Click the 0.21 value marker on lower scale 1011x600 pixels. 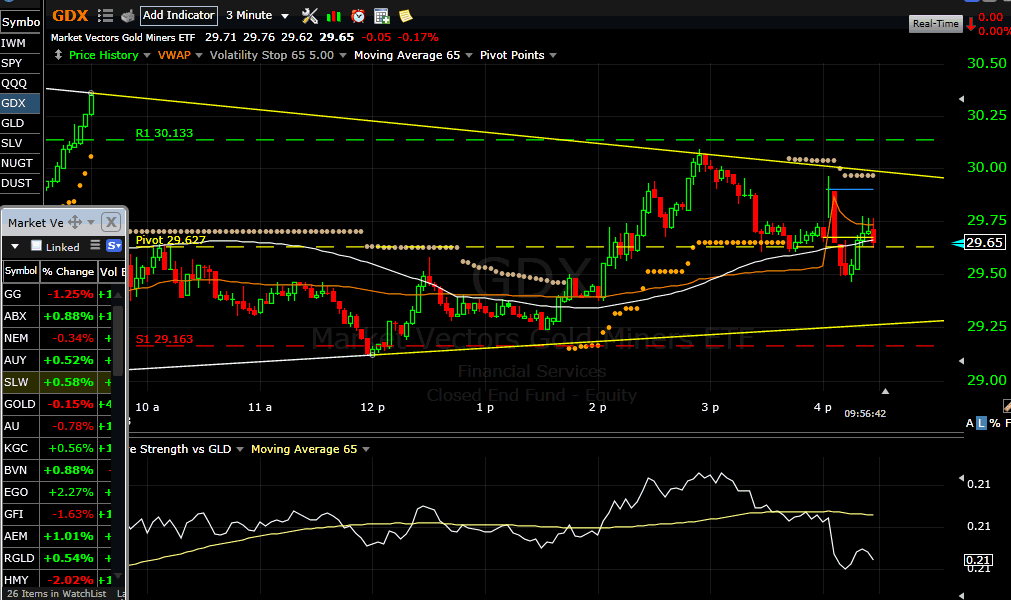coord(978,560)
